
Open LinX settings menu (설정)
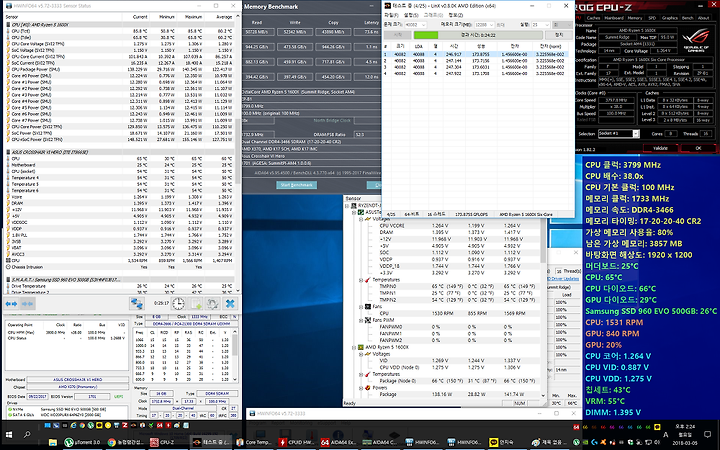point(411,15)
